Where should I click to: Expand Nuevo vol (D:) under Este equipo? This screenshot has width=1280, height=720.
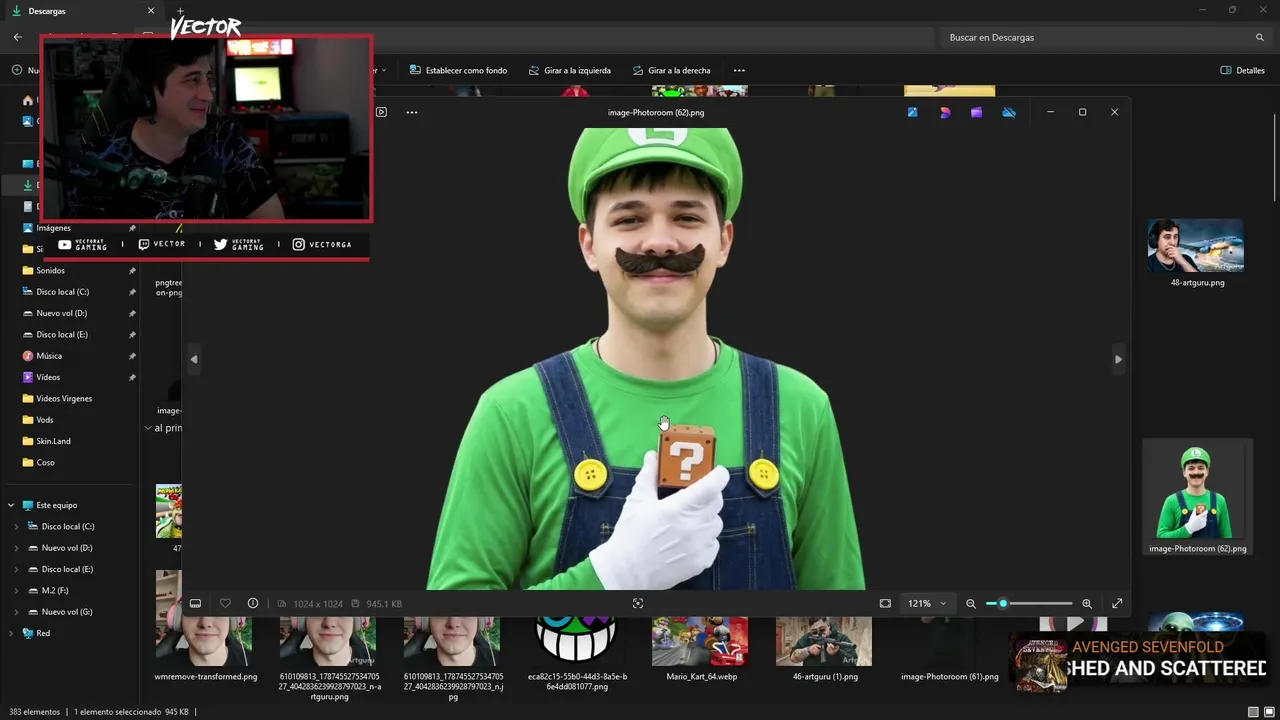pos(16,548)
